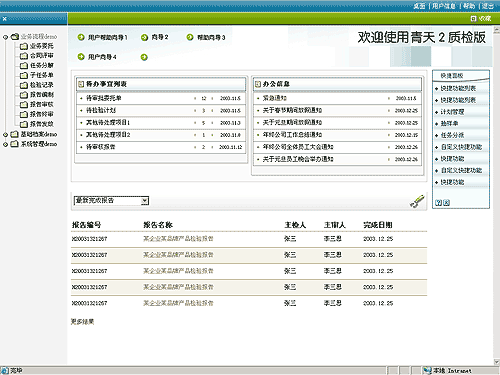Click the folder icon beside 业务委托
The height and width of the screenshot is (375, 500).
[24, 46]
